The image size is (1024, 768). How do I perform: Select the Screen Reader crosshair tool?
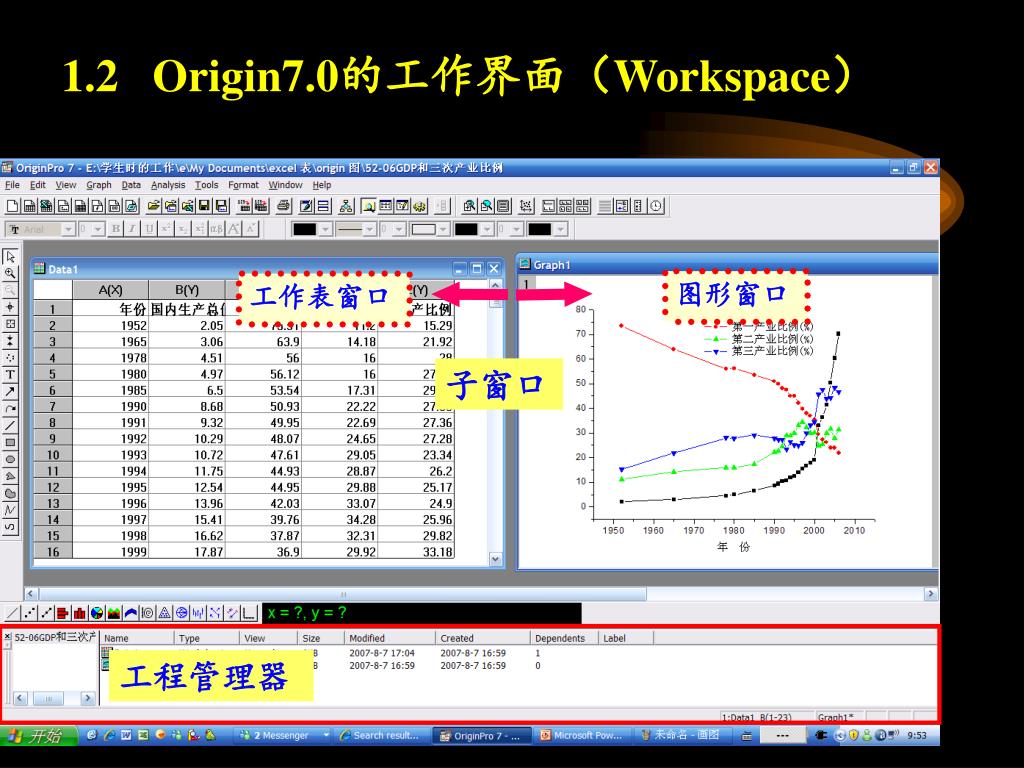tap(10, 307)
